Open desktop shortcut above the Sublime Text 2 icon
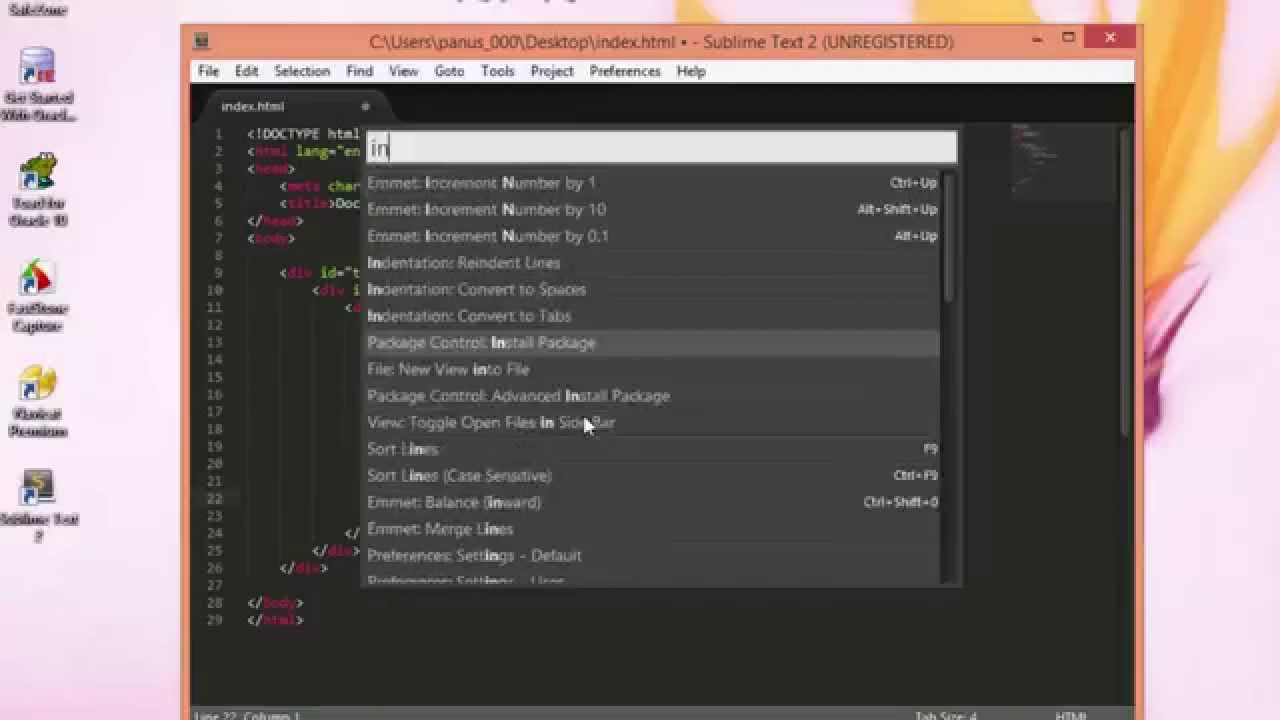This screenshot has height=720, width=1280. tap(38, 401)
